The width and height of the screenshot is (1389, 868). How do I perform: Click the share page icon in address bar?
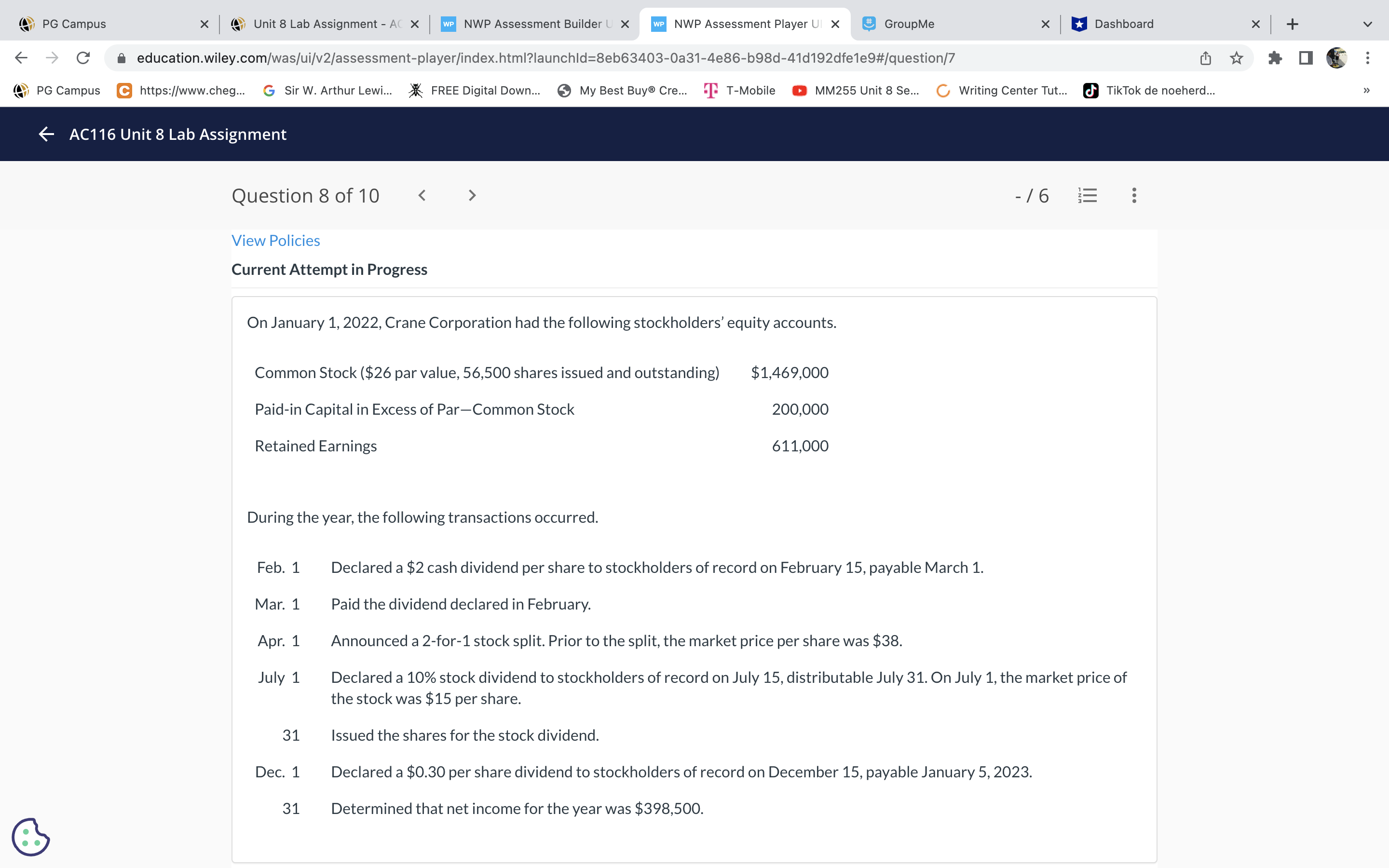tap(1205, 58)
